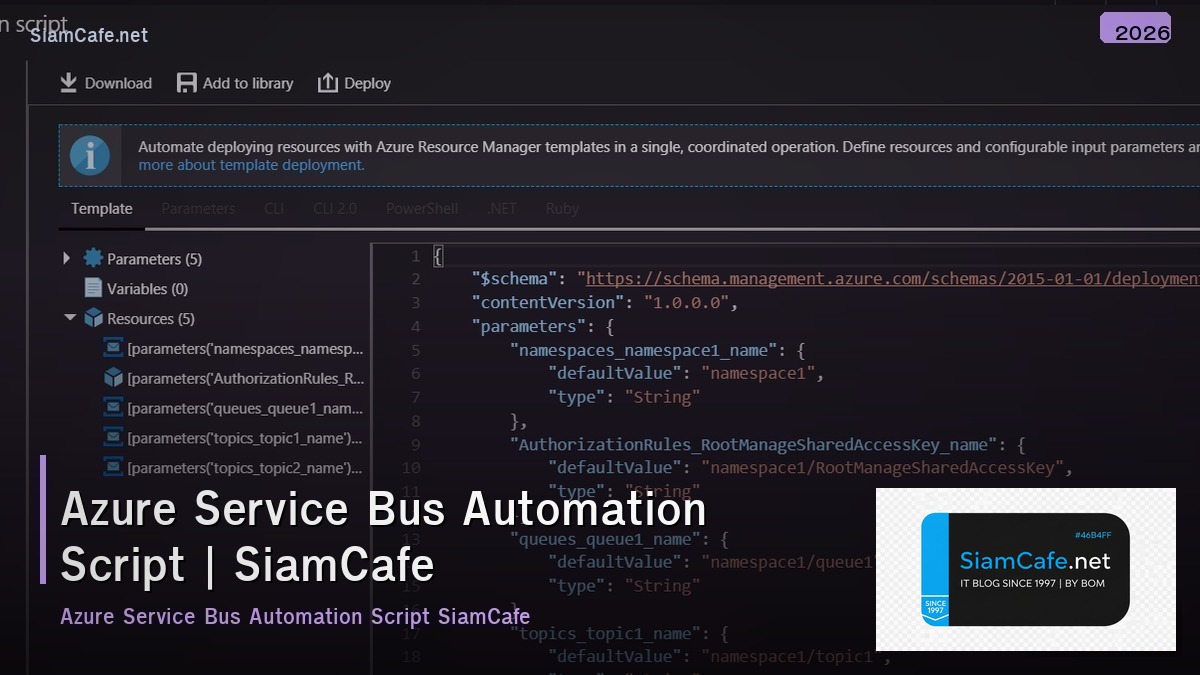1200x675 pixels.
Task: Expand the Parameters (5) tree node
Action: [x=66, y=258]
